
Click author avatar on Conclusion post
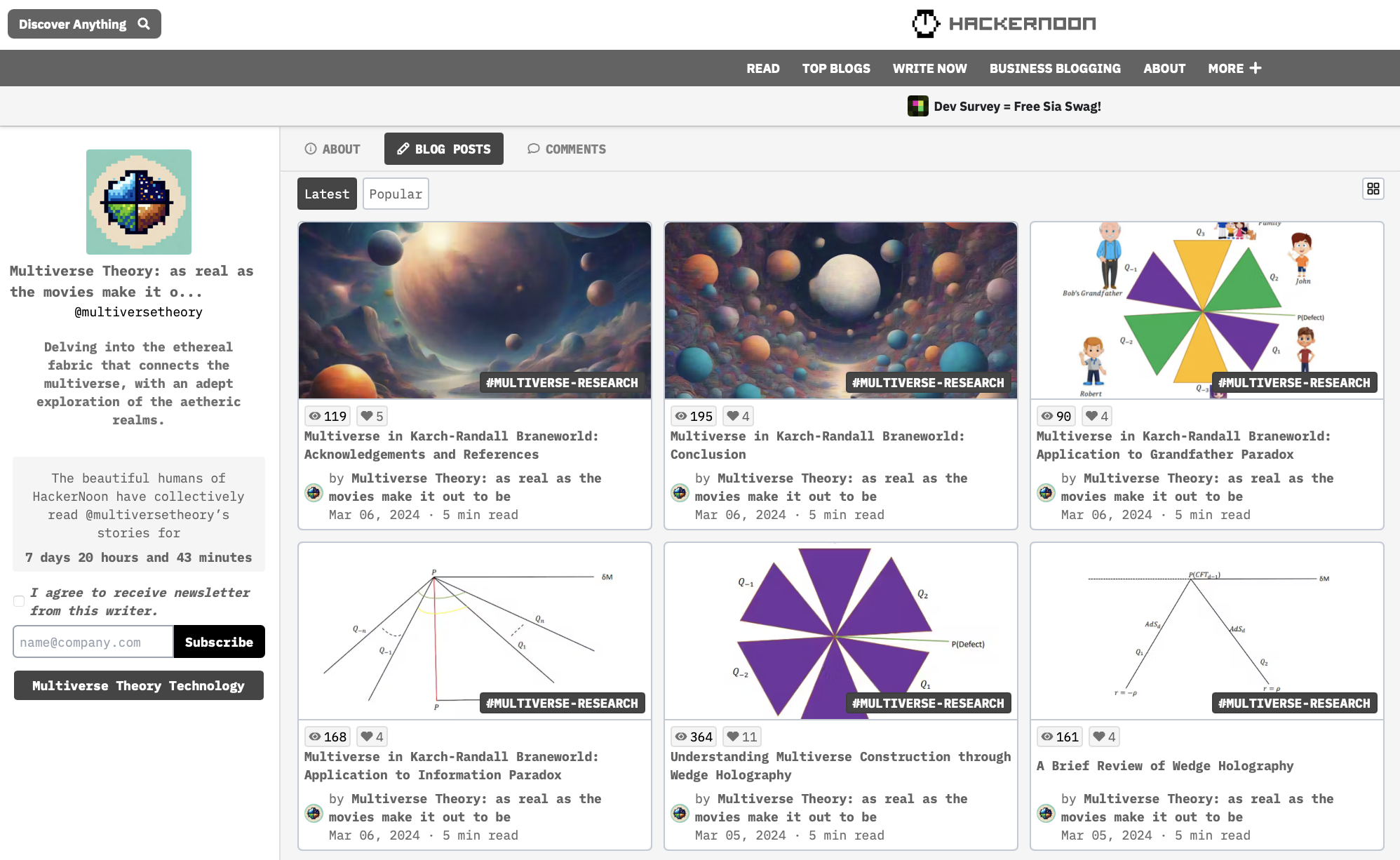click(680, 492)
